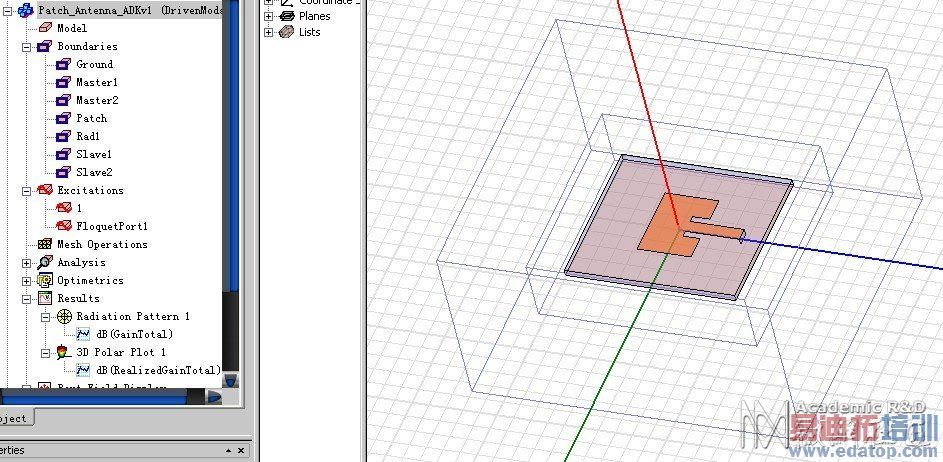Image resolution: width=943 pixels, height=462 pixels.
Task: Click the Results chart icon
Action: [x=45, y=298]
